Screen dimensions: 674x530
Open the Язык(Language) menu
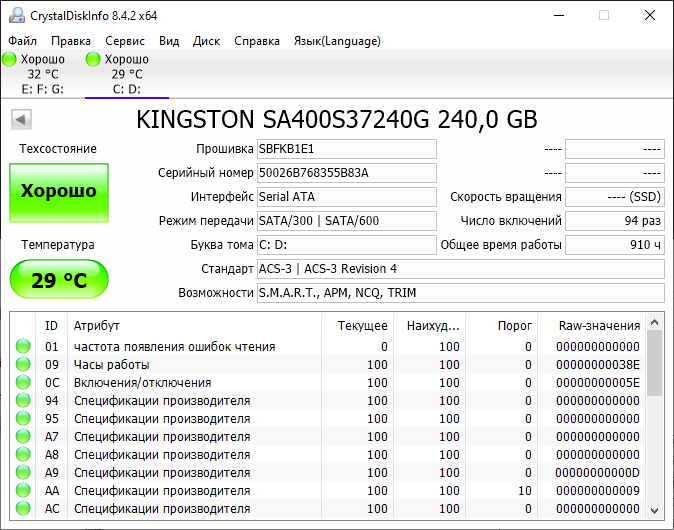[337, 41]
